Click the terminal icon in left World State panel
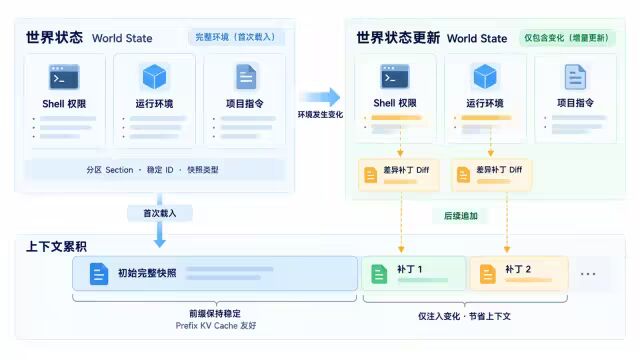 coord(64,77)
